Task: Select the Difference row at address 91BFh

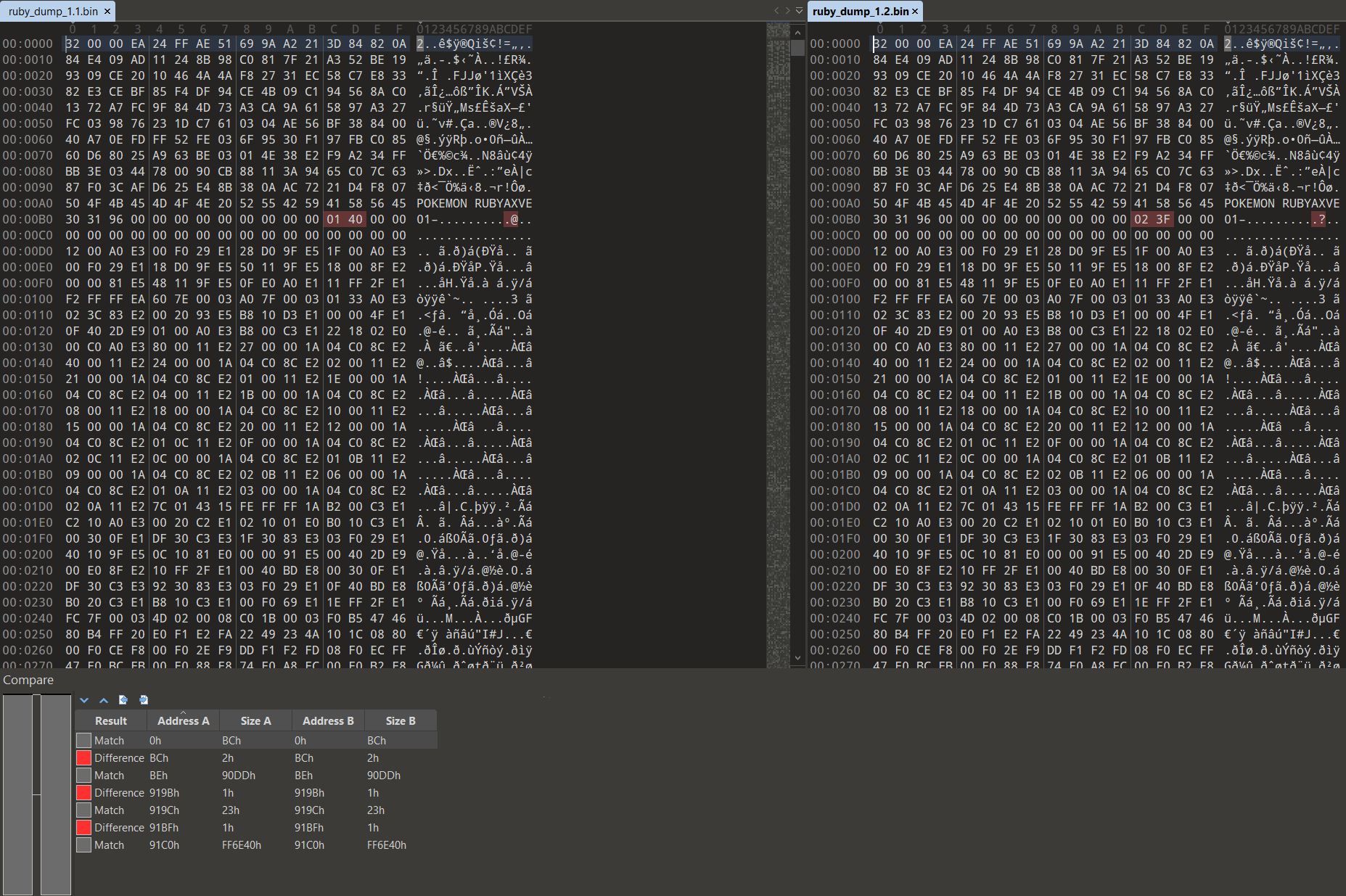Action: tap(256, 828)
